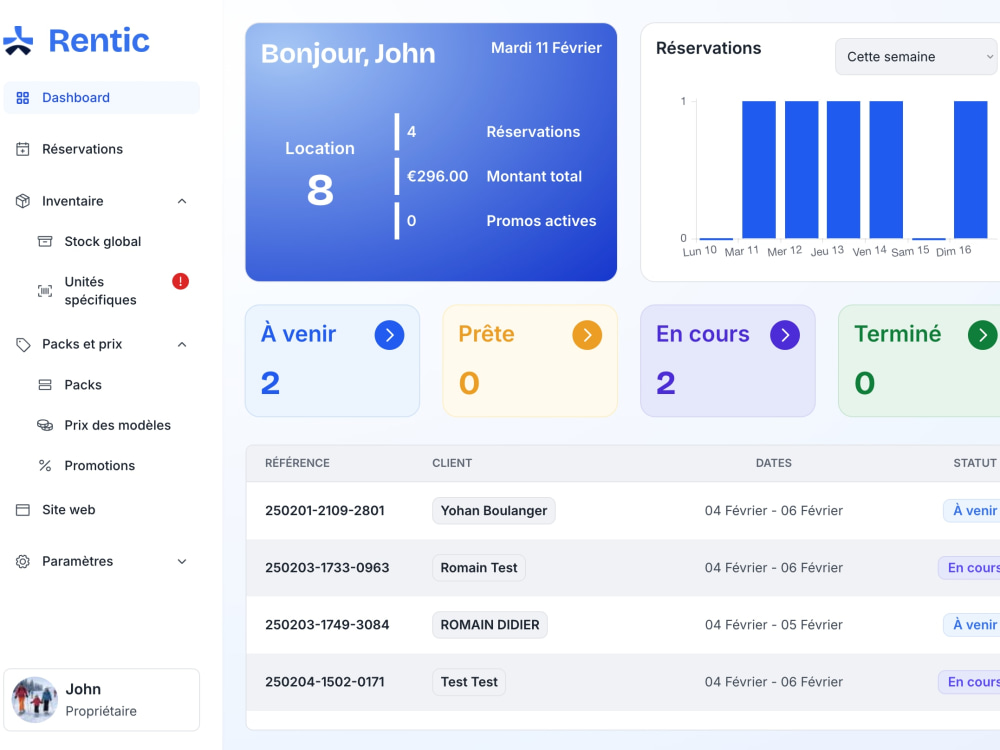Go to Dashboard in sidebar
The image size is (1000, 750).
pyautogui.click(x=102, y=98)
